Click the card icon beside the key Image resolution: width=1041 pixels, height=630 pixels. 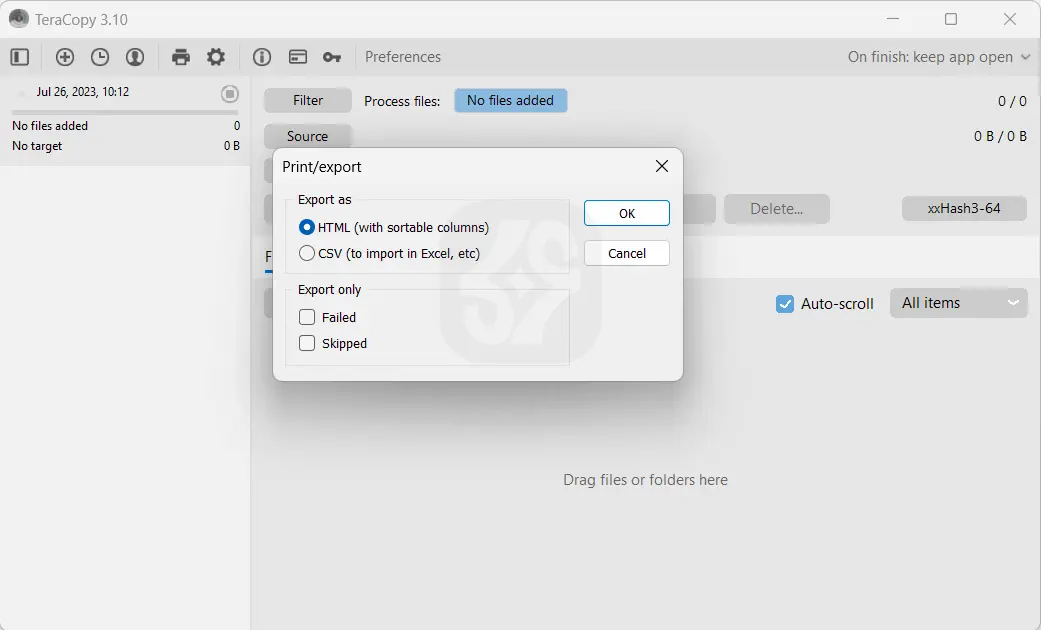(x=297, y=57)
